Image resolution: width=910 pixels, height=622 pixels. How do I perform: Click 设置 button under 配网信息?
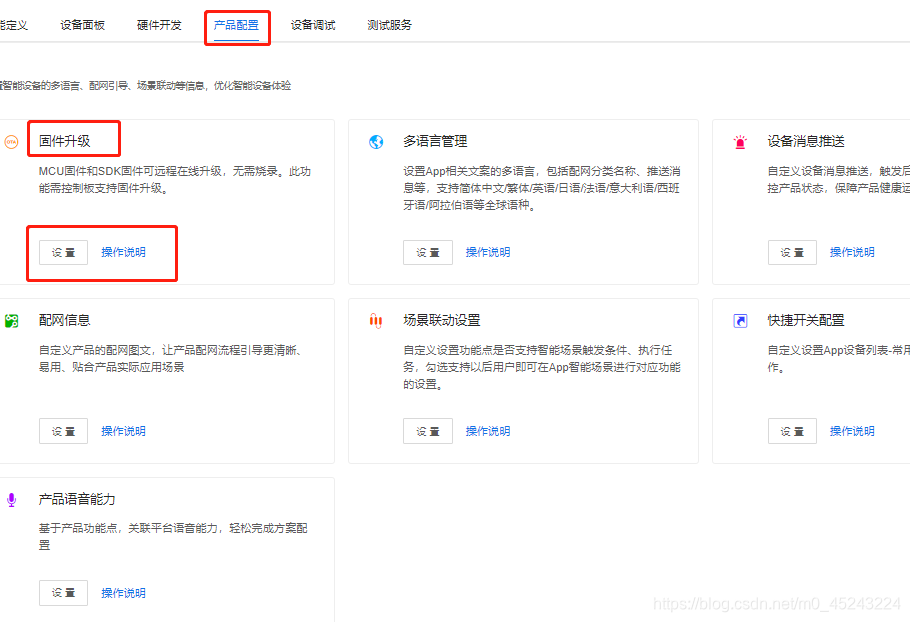pyautogui.click(x=63, y=431)
